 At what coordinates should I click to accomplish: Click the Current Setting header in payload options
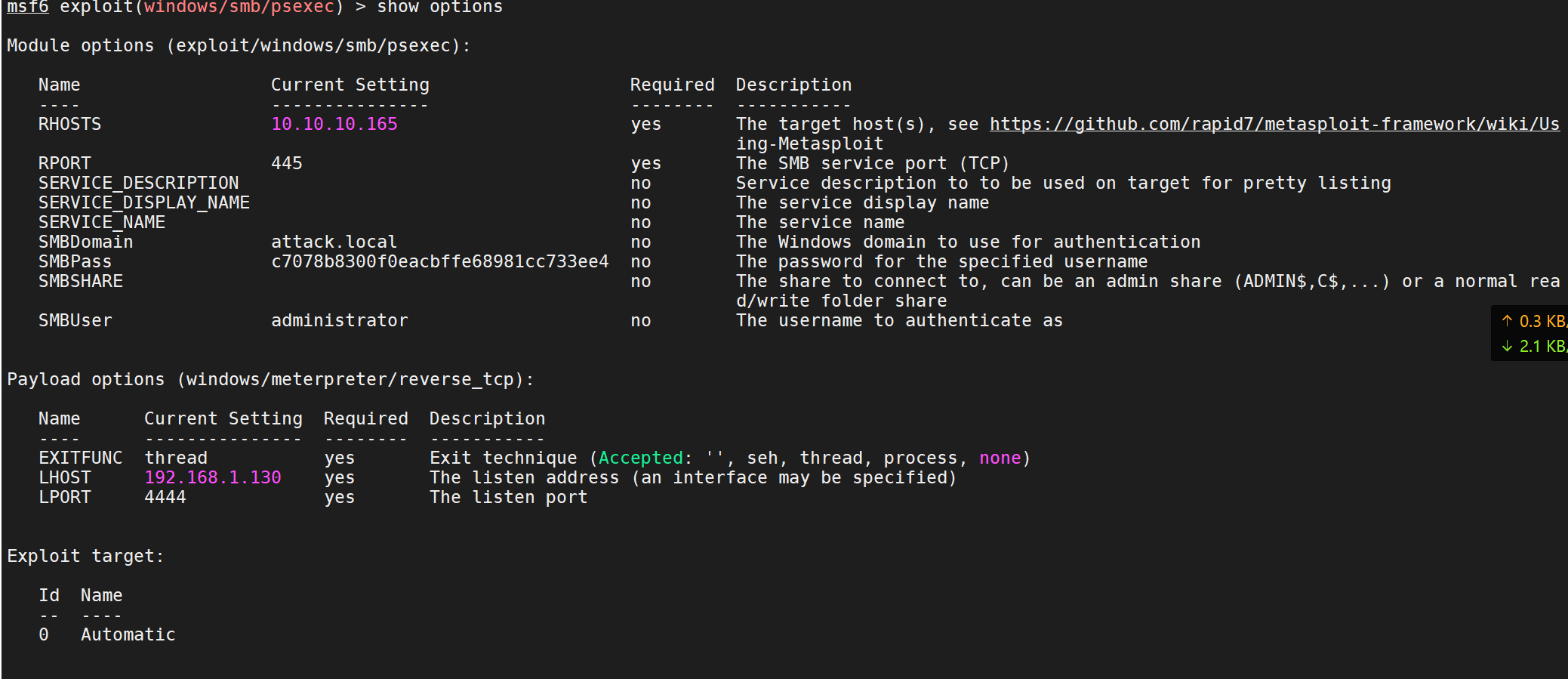(223, 418)
